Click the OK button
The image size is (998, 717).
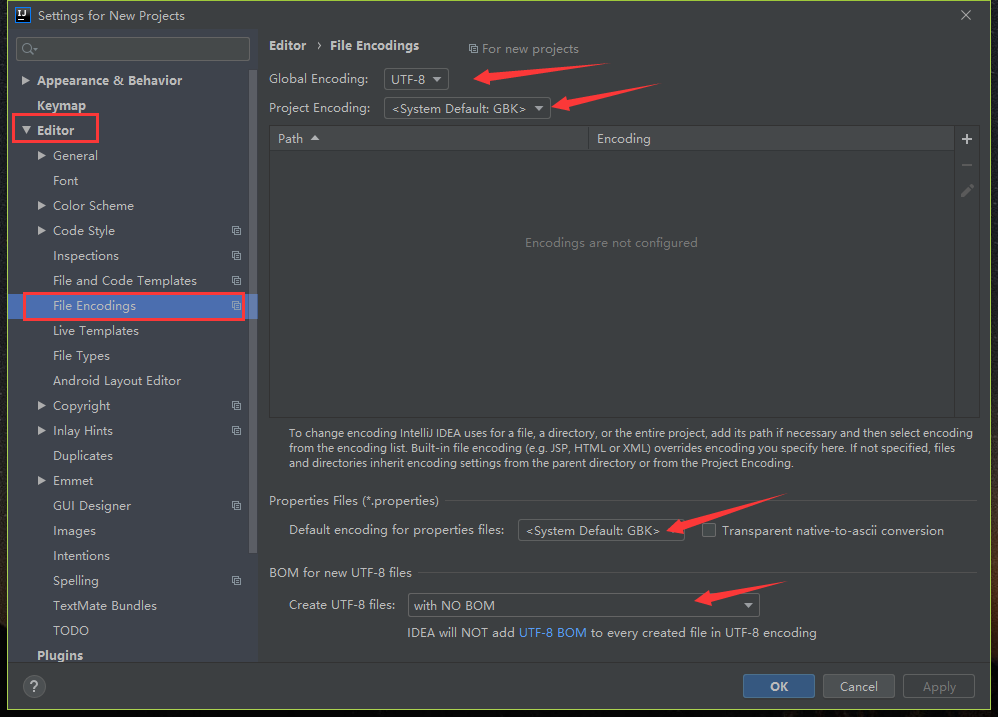[778, 686]
